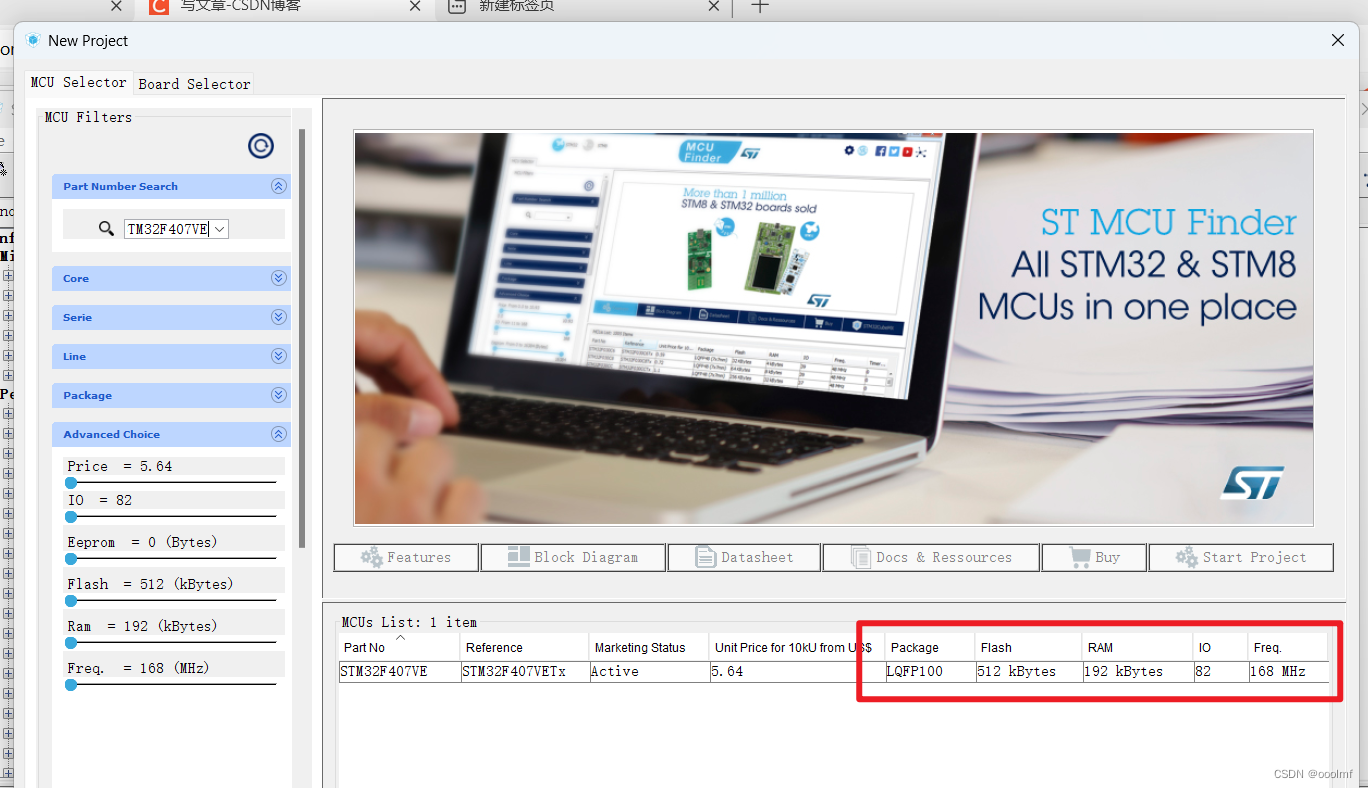Switch to the MCU Selector tab
This screenshot has width=1368, height=788.
[x=79, y=83]
